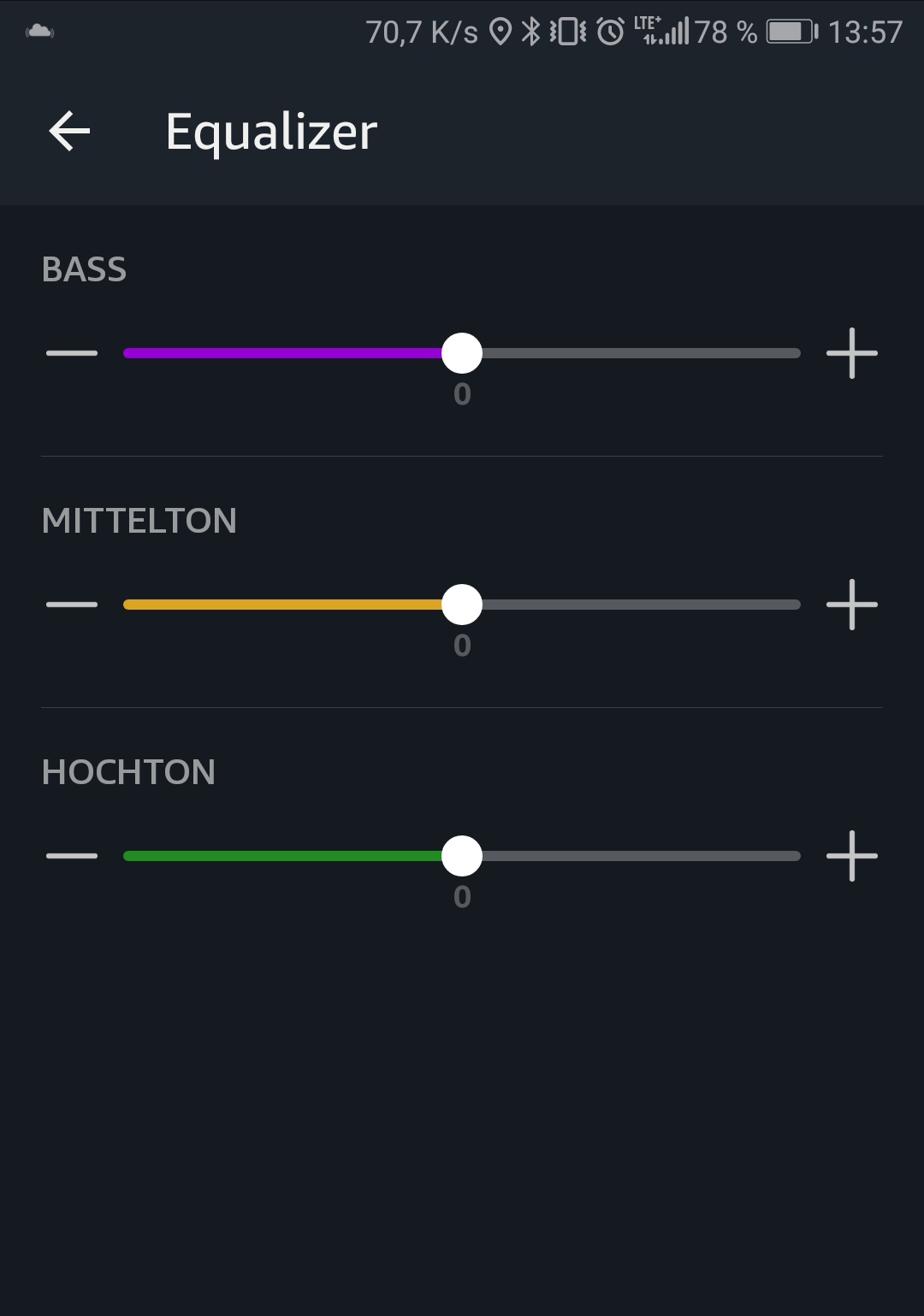
Task: Increase Bass with the plus icon
Action: 851,353
